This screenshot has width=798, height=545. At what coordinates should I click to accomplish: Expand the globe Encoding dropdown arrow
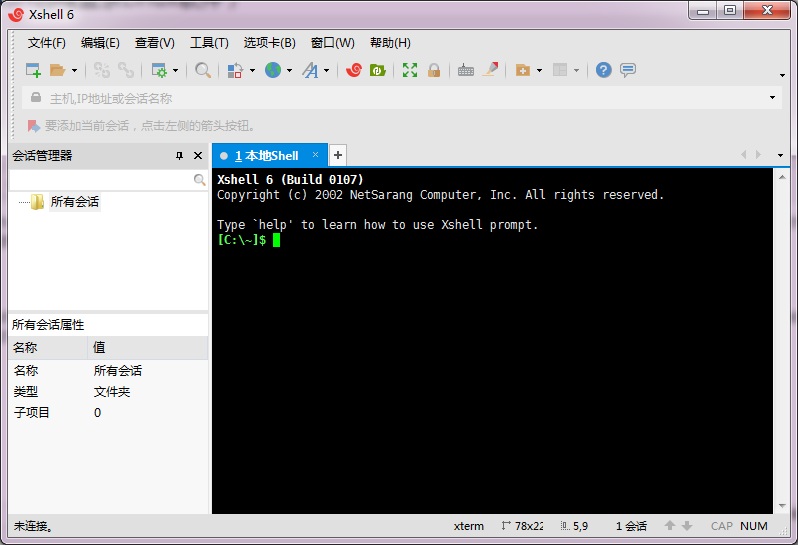[290, 70]
